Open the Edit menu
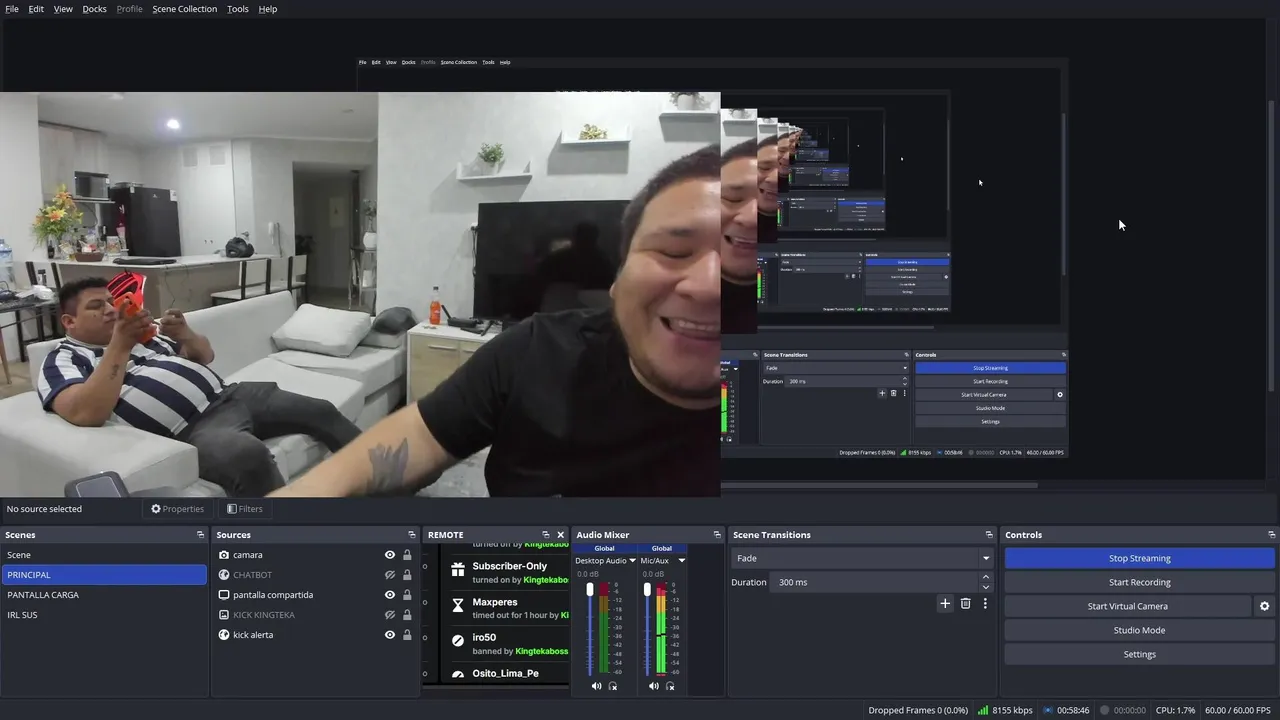Screen dimensions: 1280x720 (36, 9)
